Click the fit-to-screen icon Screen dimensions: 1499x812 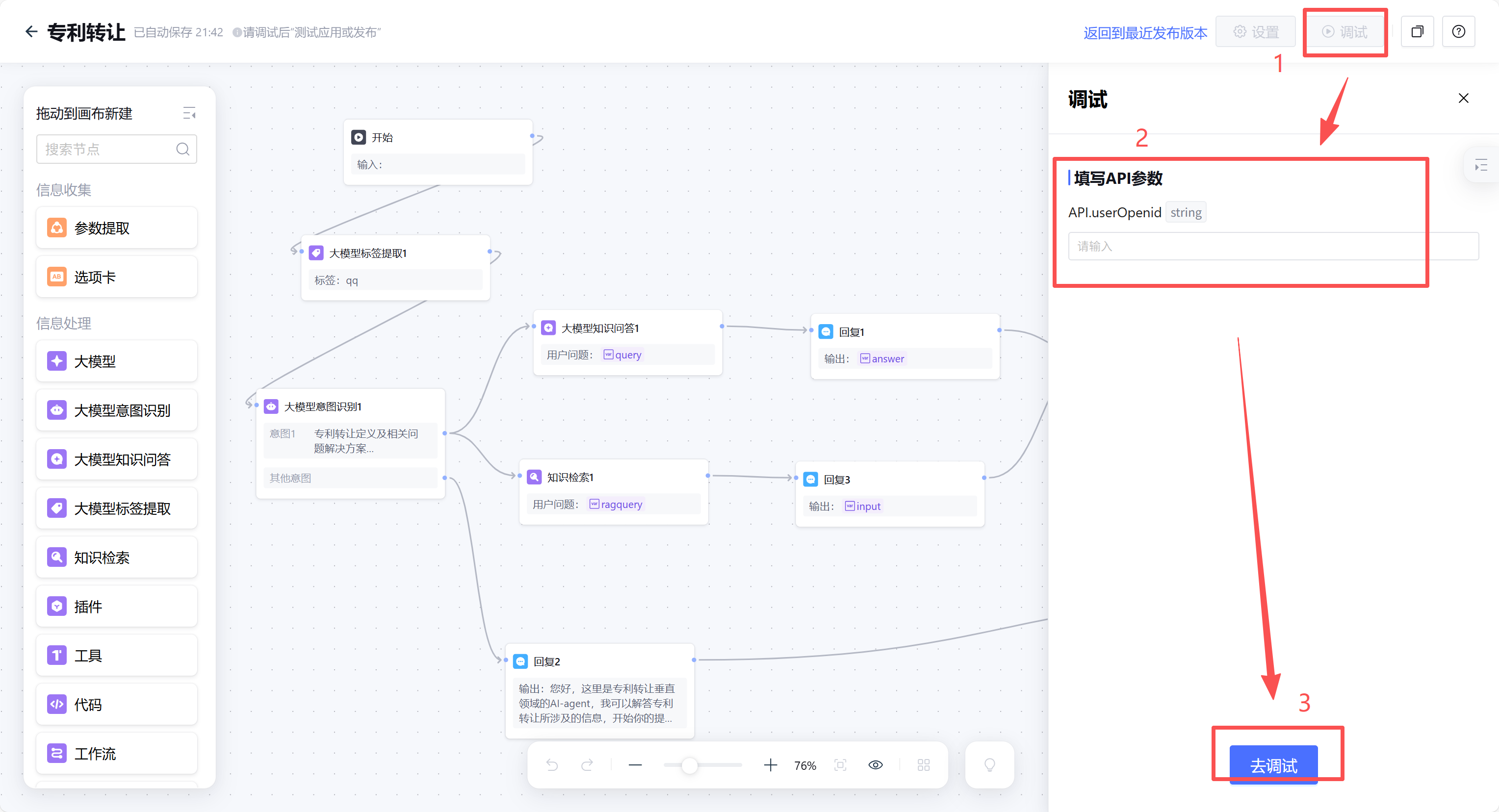pos(840,765)
